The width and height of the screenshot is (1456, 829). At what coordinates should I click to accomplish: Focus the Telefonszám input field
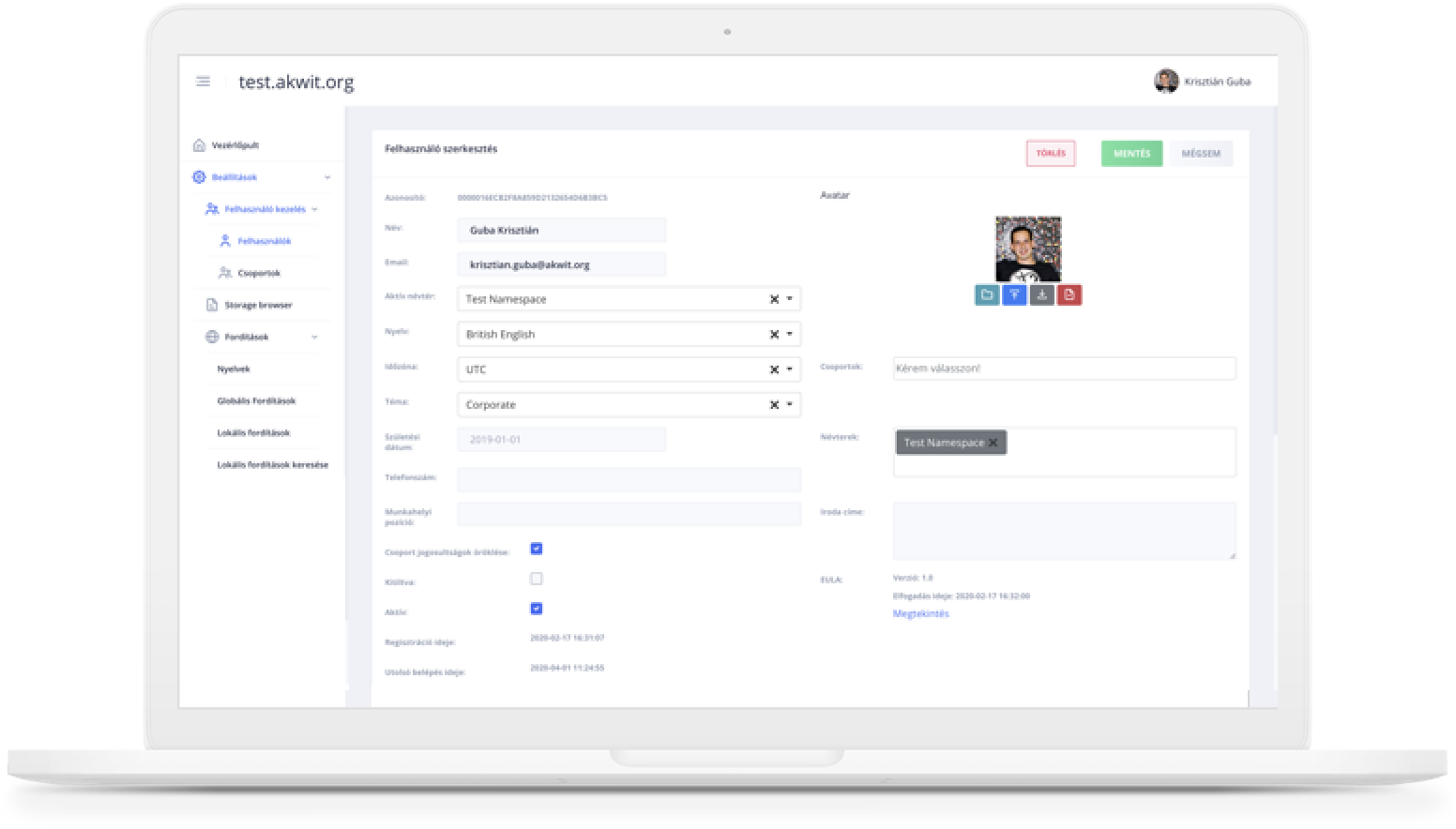[x=629, y=478]
